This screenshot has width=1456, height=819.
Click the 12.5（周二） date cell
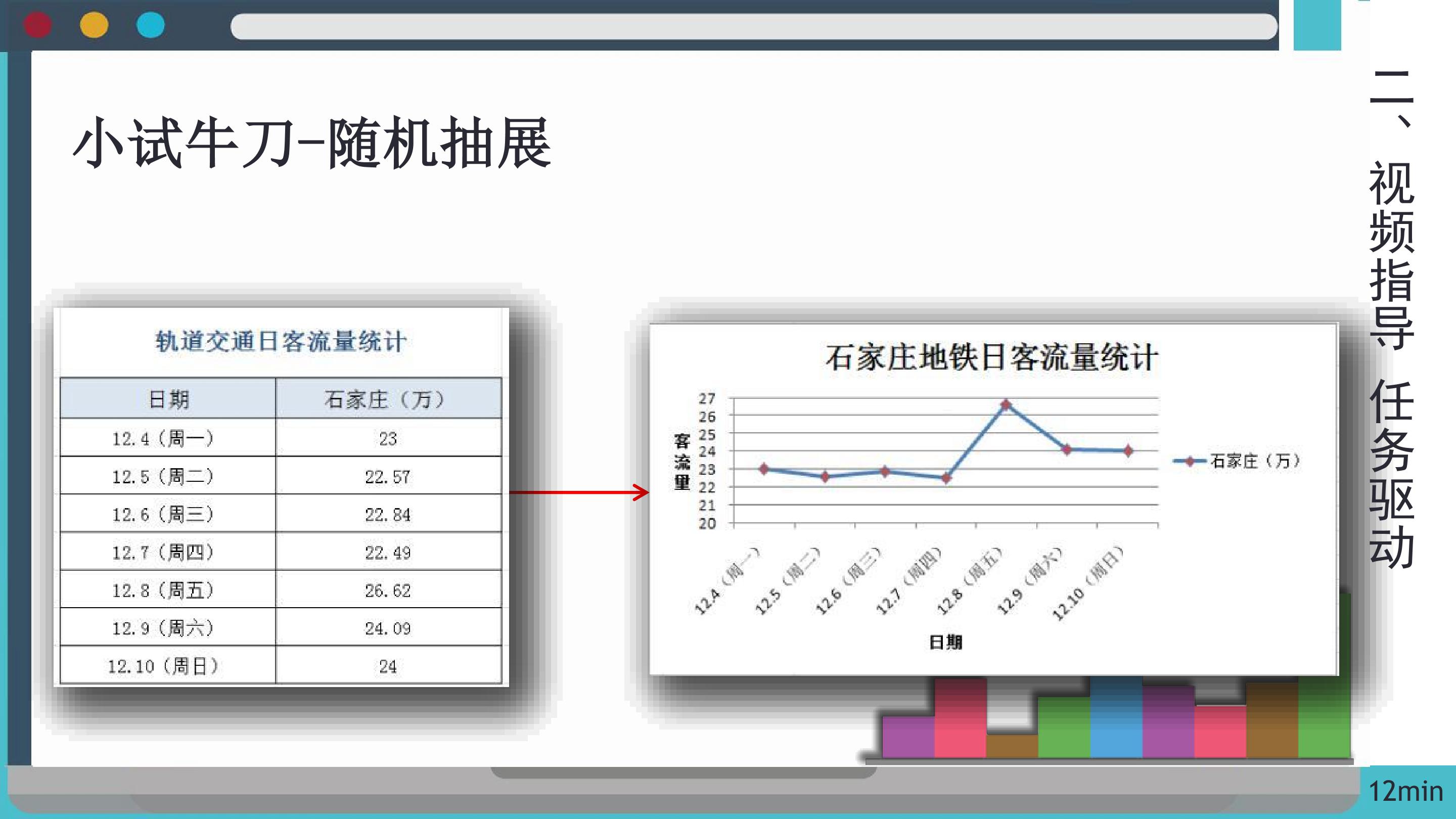coord(164,476)
